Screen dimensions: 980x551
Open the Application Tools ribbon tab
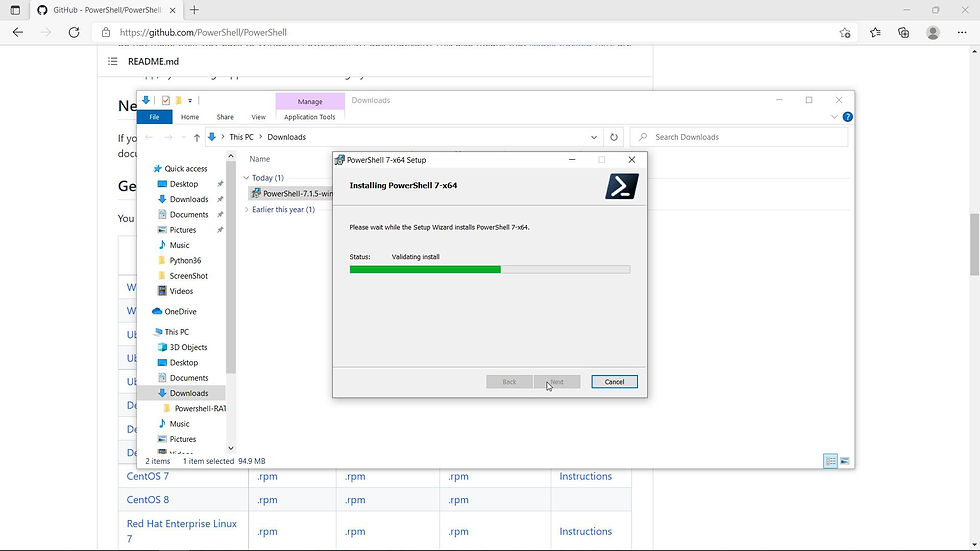(309, 117)
